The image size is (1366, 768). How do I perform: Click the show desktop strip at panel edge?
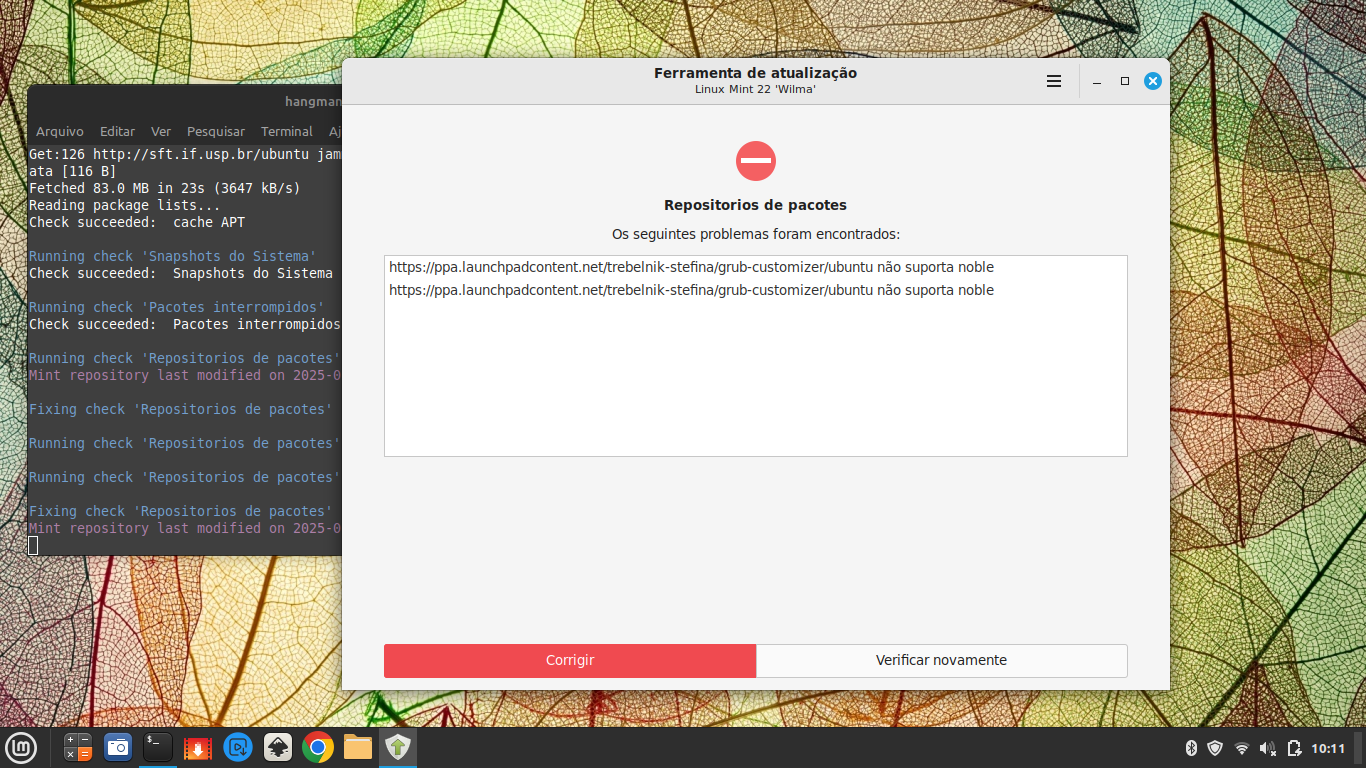(x=1360, y=748)
